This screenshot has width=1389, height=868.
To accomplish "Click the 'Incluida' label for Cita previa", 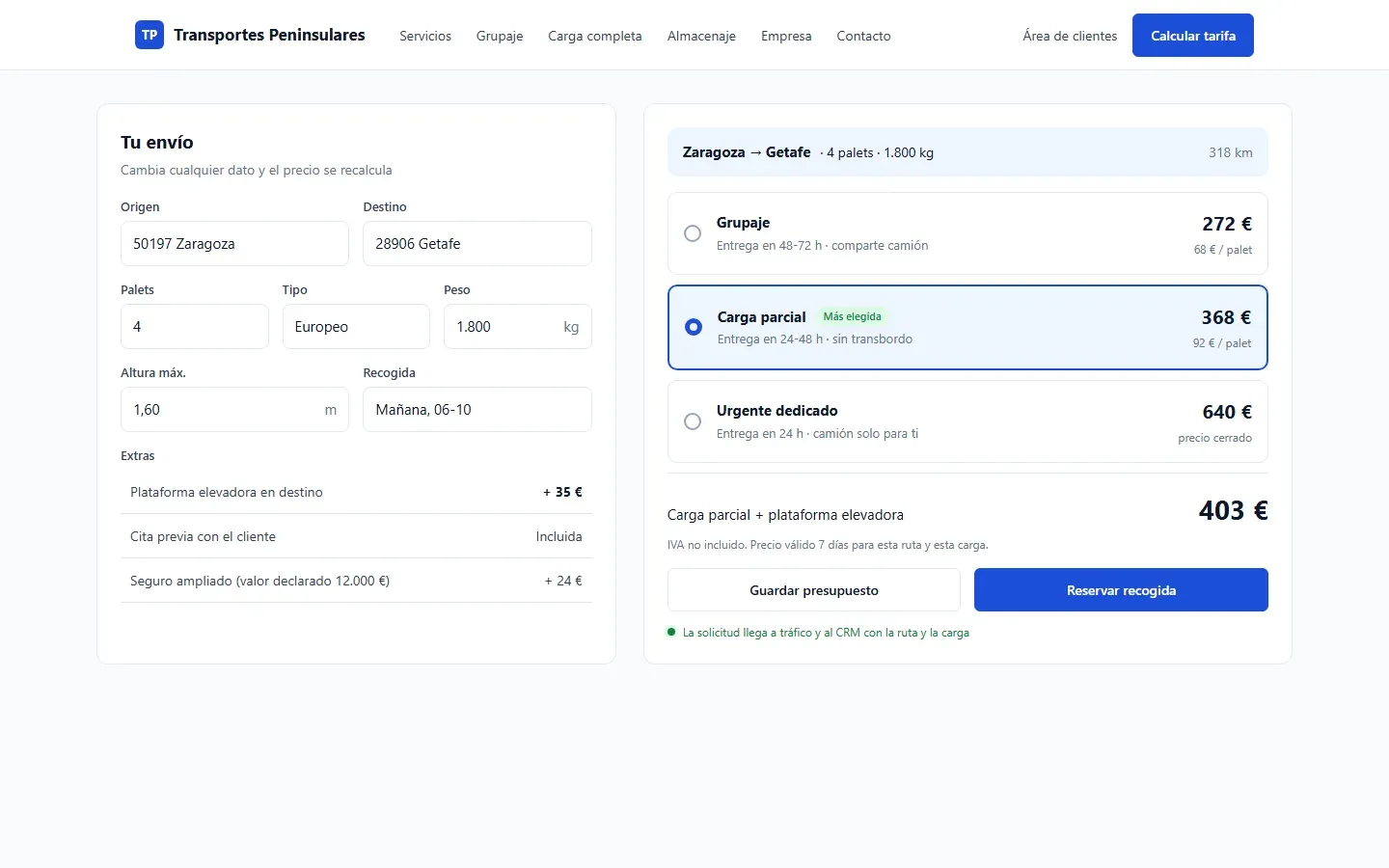I will tap(559, 536).
